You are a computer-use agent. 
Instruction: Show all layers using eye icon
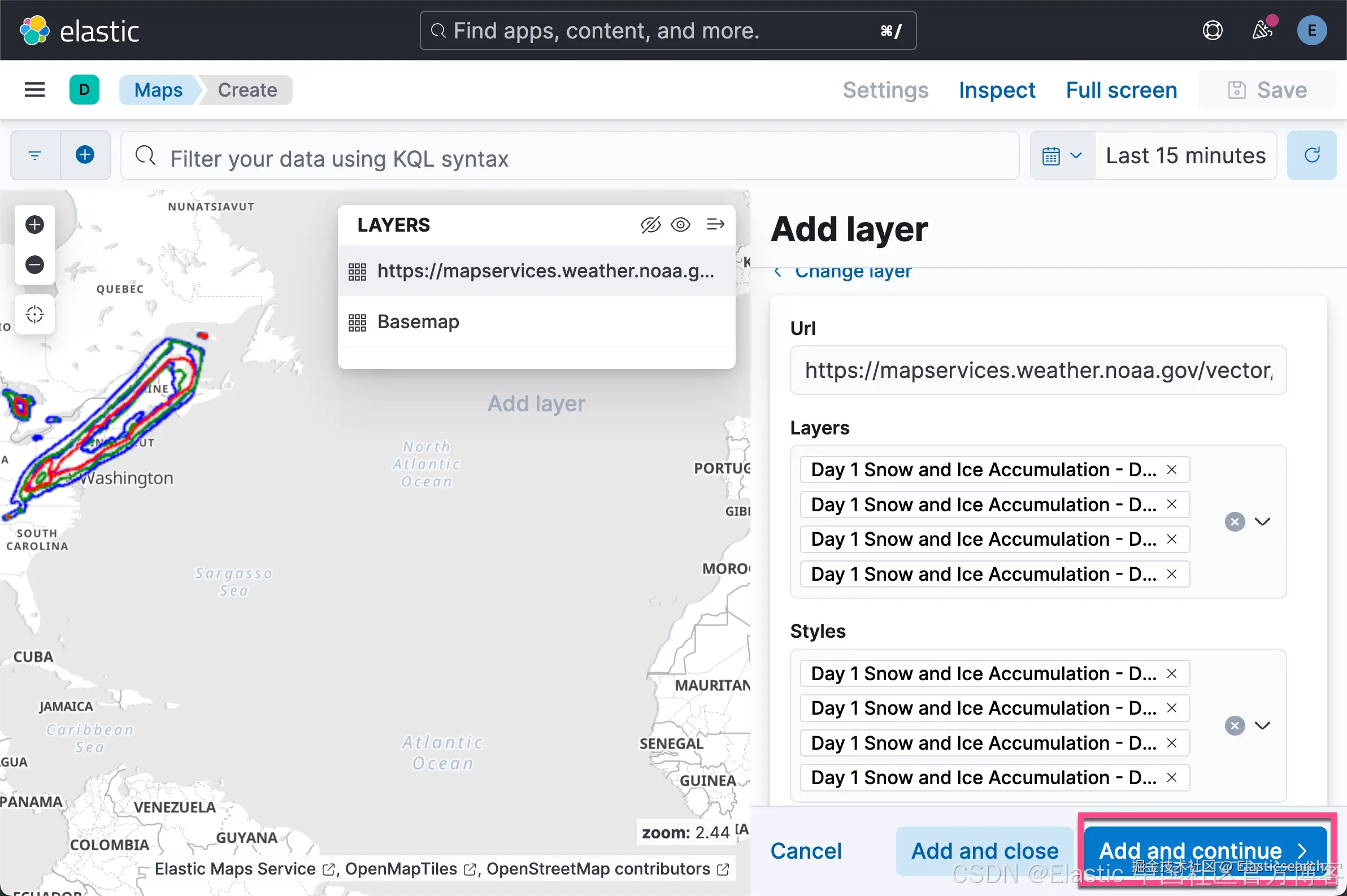coord(681,225)
